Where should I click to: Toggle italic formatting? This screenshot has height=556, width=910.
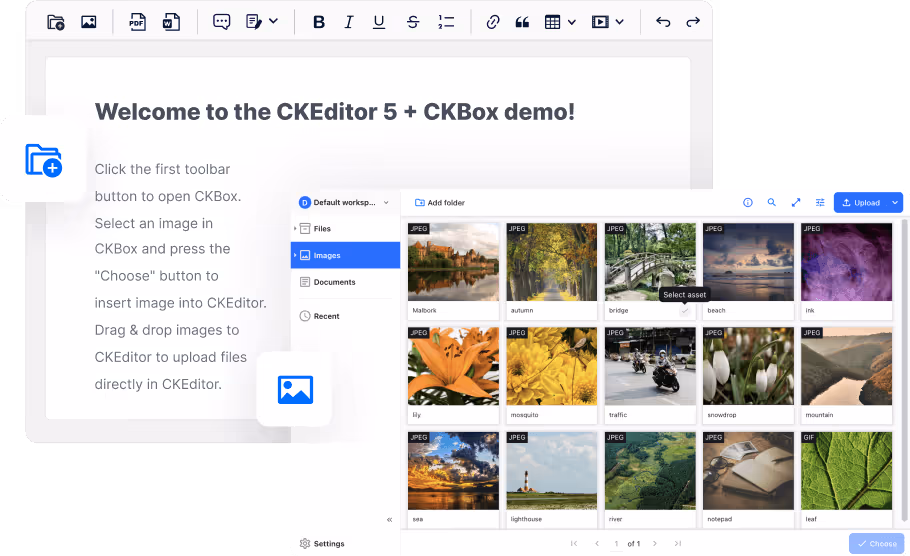point(349,22)
